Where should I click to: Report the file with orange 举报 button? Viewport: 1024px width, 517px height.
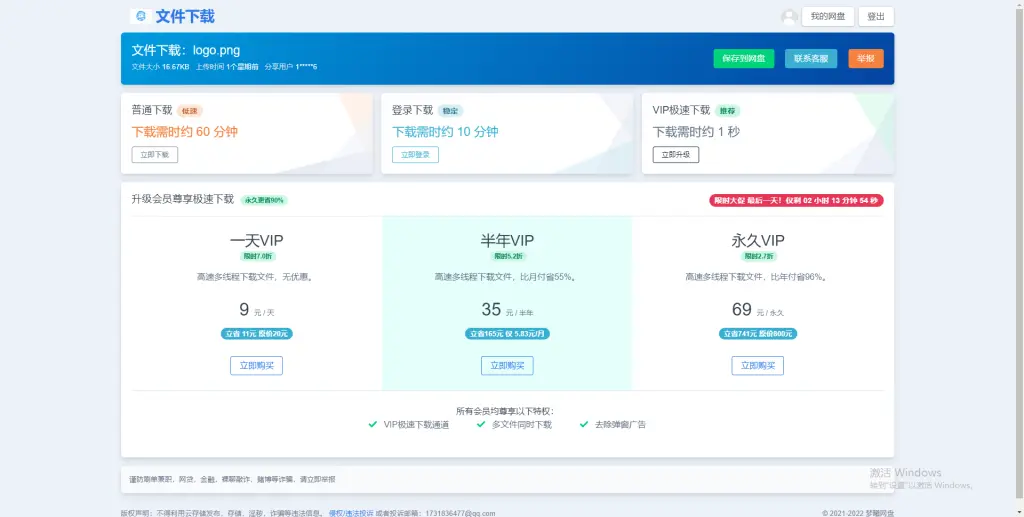coord(865,59)
